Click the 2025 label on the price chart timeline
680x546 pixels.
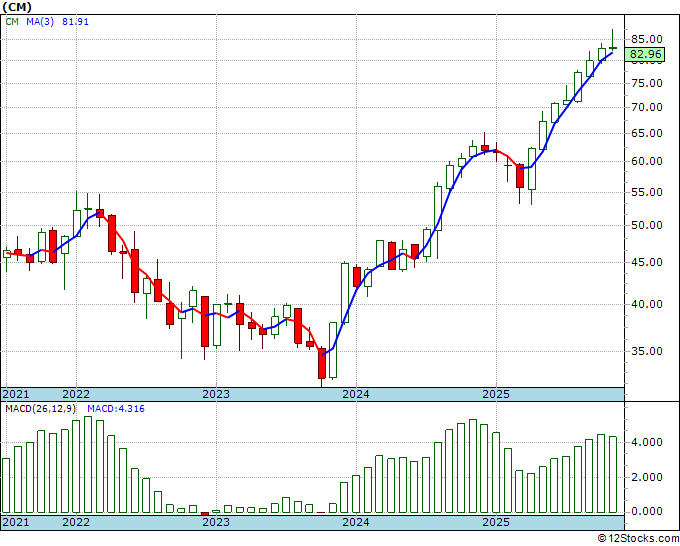click(x=496, y=394)
